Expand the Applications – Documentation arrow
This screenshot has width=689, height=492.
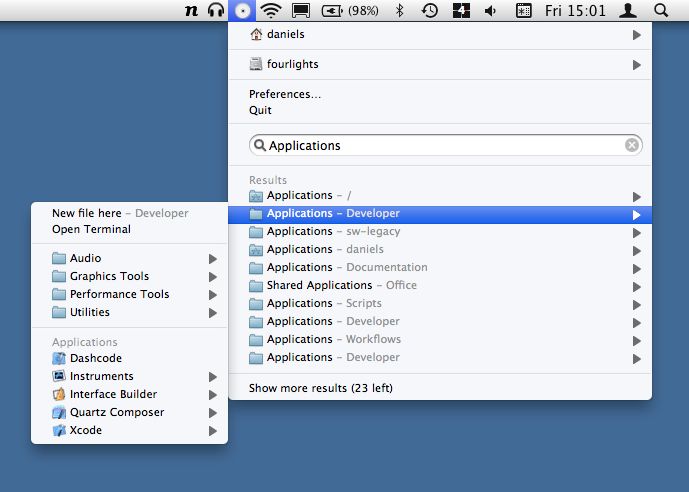coord(636,269)
